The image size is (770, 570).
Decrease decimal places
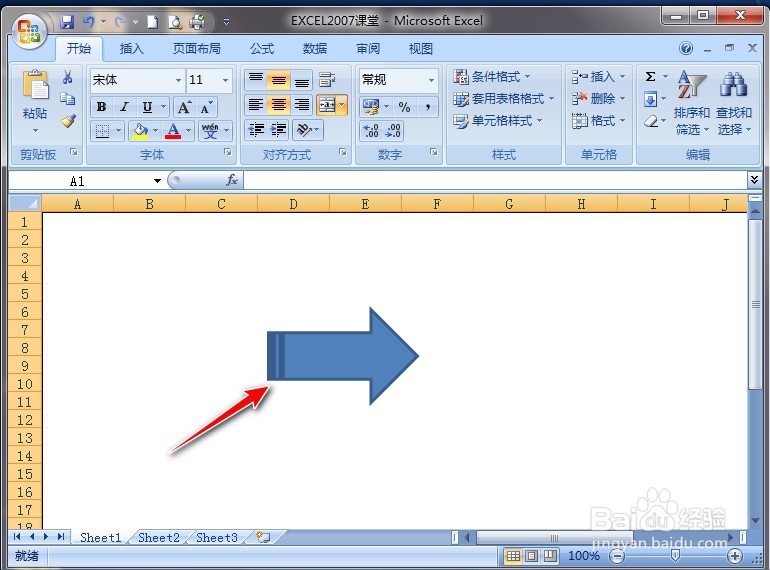tap(393, 131)
